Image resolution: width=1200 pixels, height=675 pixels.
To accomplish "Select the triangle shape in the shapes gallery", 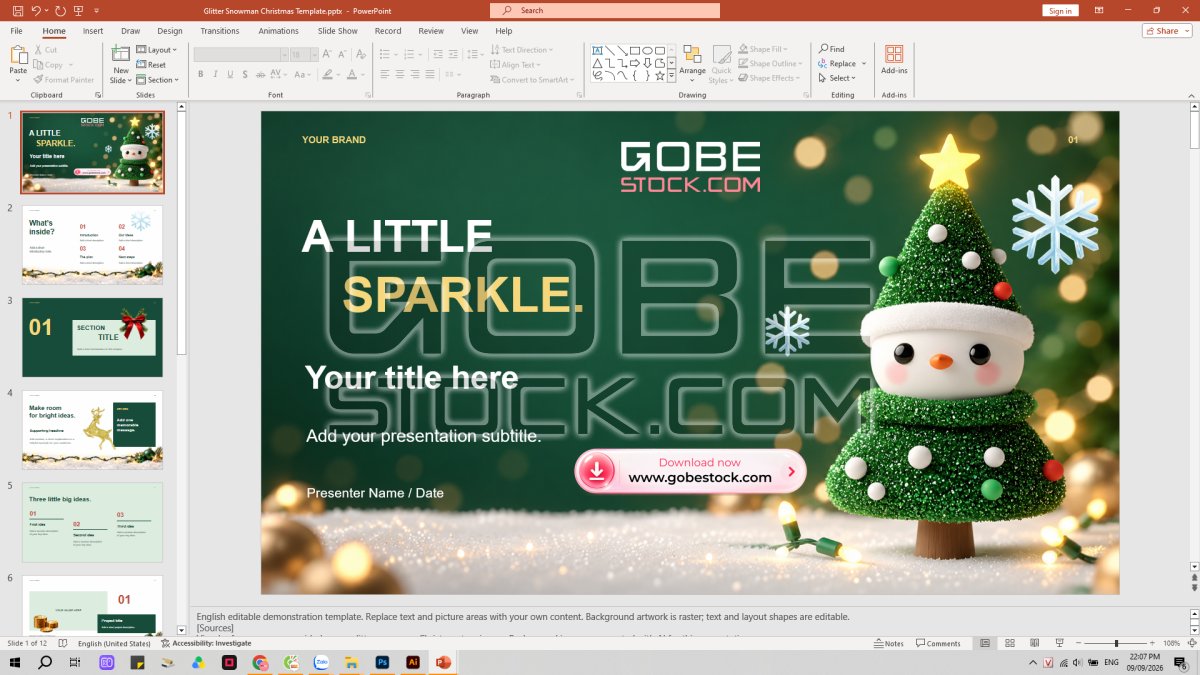I will 597,63.
